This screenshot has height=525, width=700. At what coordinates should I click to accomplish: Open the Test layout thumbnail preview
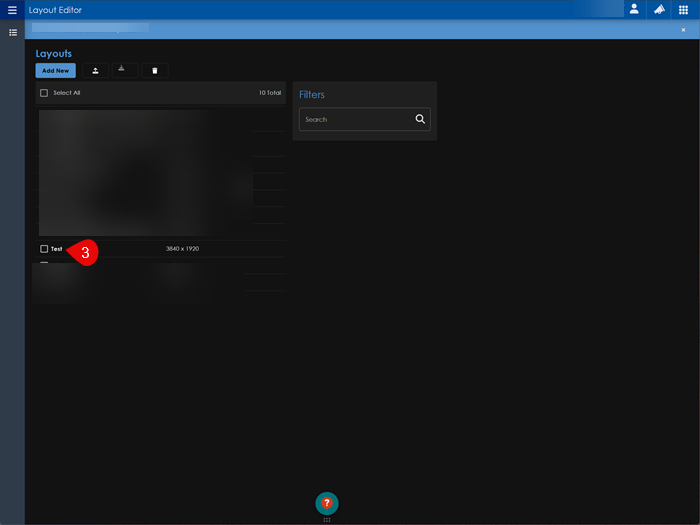tap(123, 172)
